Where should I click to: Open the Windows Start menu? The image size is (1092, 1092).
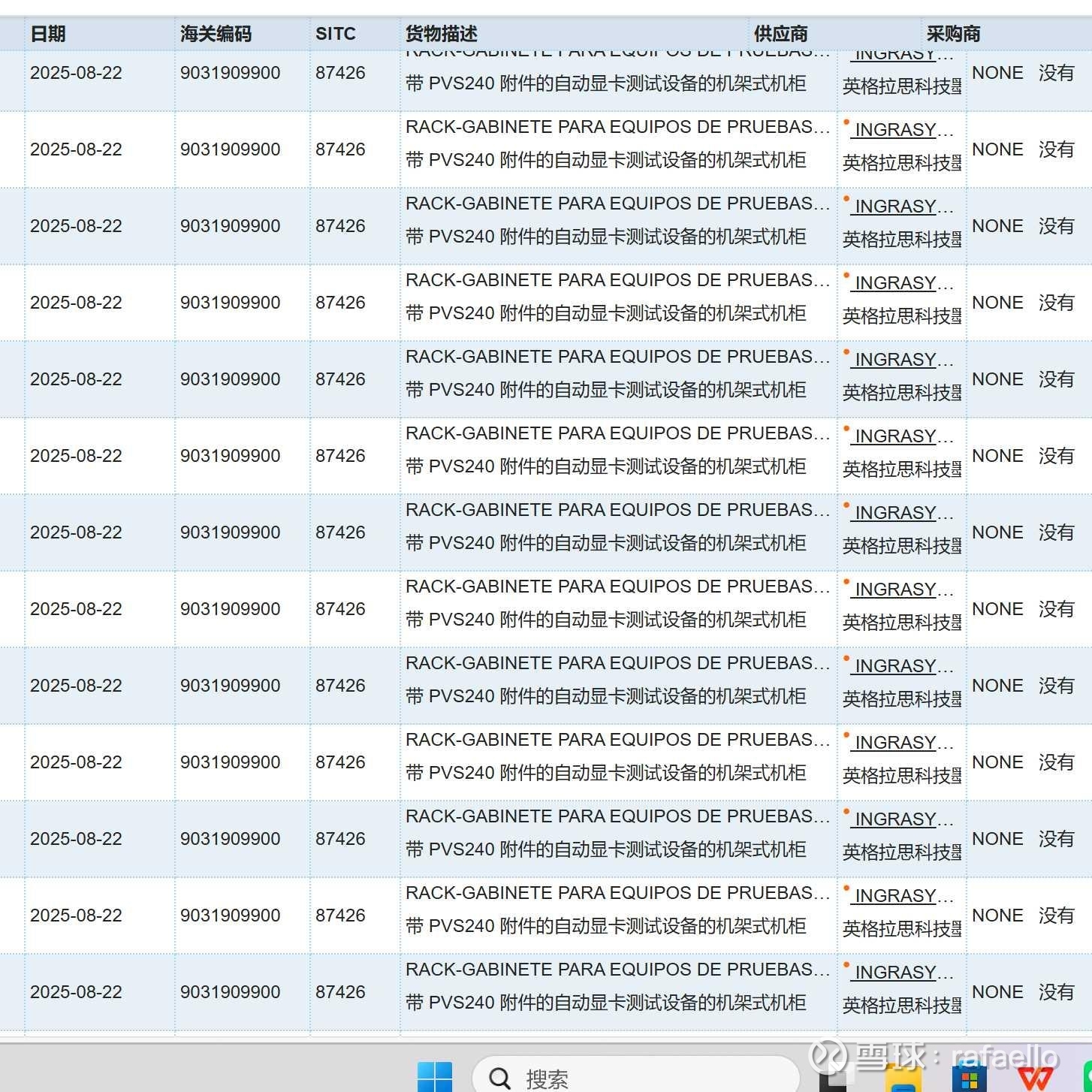pos(435,1078)
